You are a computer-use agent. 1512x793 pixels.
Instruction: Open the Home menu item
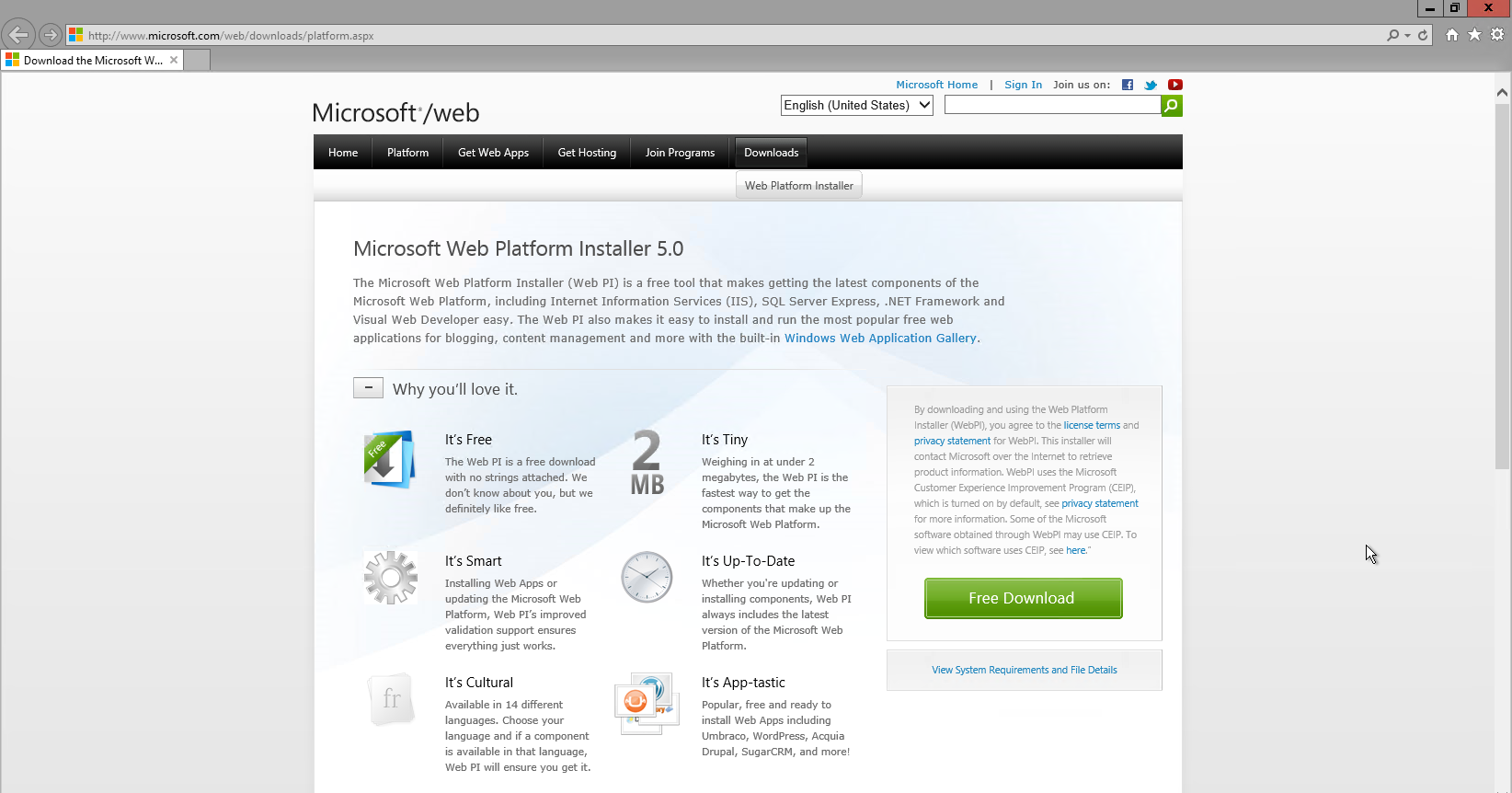click(x=343, y=153)
